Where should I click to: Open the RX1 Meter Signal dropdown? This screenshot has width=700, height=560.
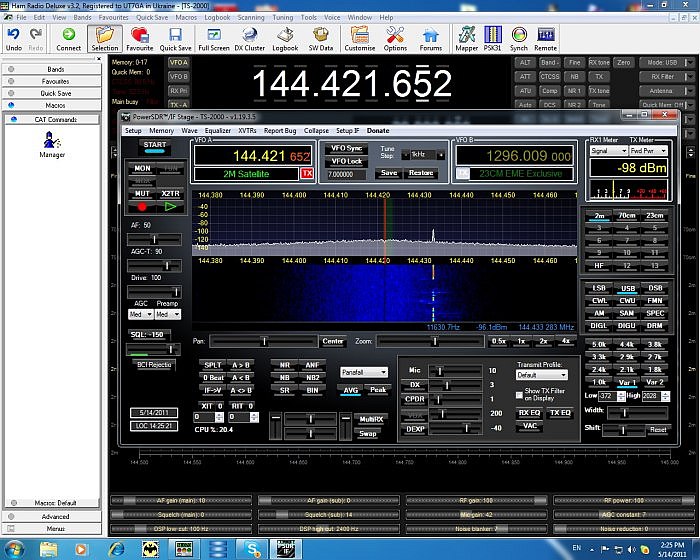[608, 151]
